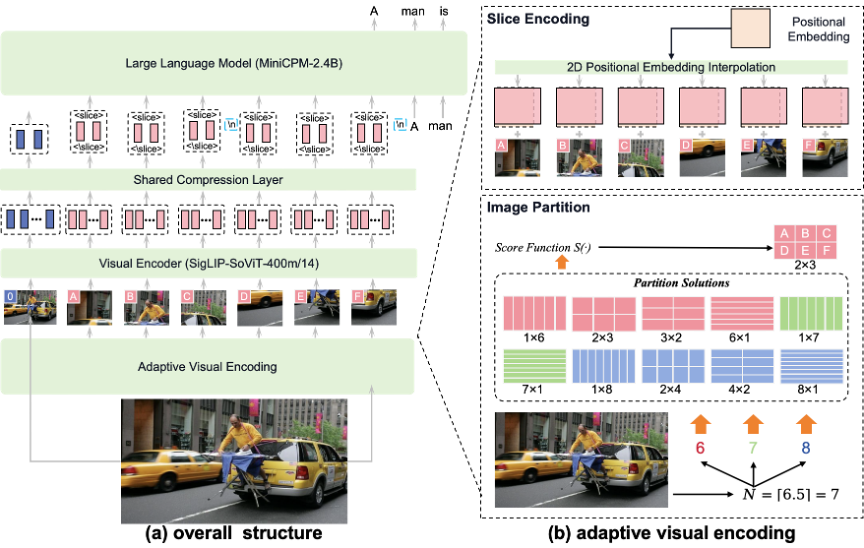Click the orange arrow under Image Partition heading
864x548 pixels.
(562, 261)
